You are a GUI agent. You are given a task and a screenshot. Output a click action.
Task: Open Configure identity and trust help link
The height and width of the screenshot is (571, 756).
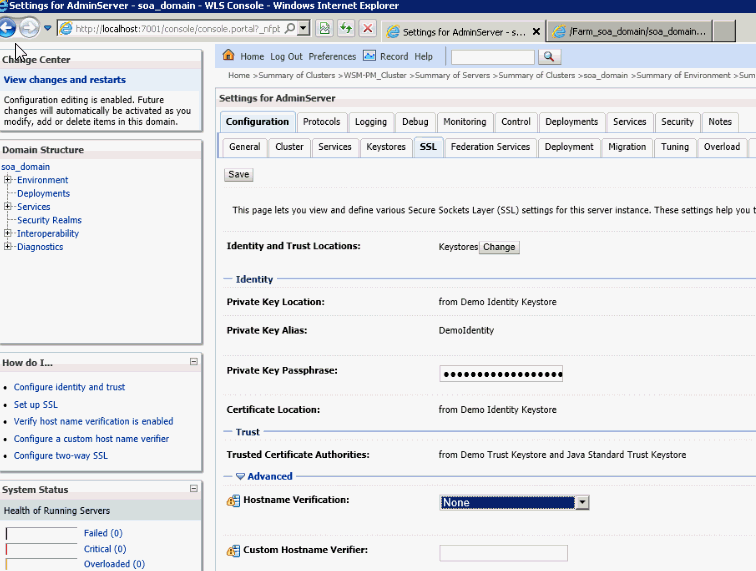pos(69,387)
